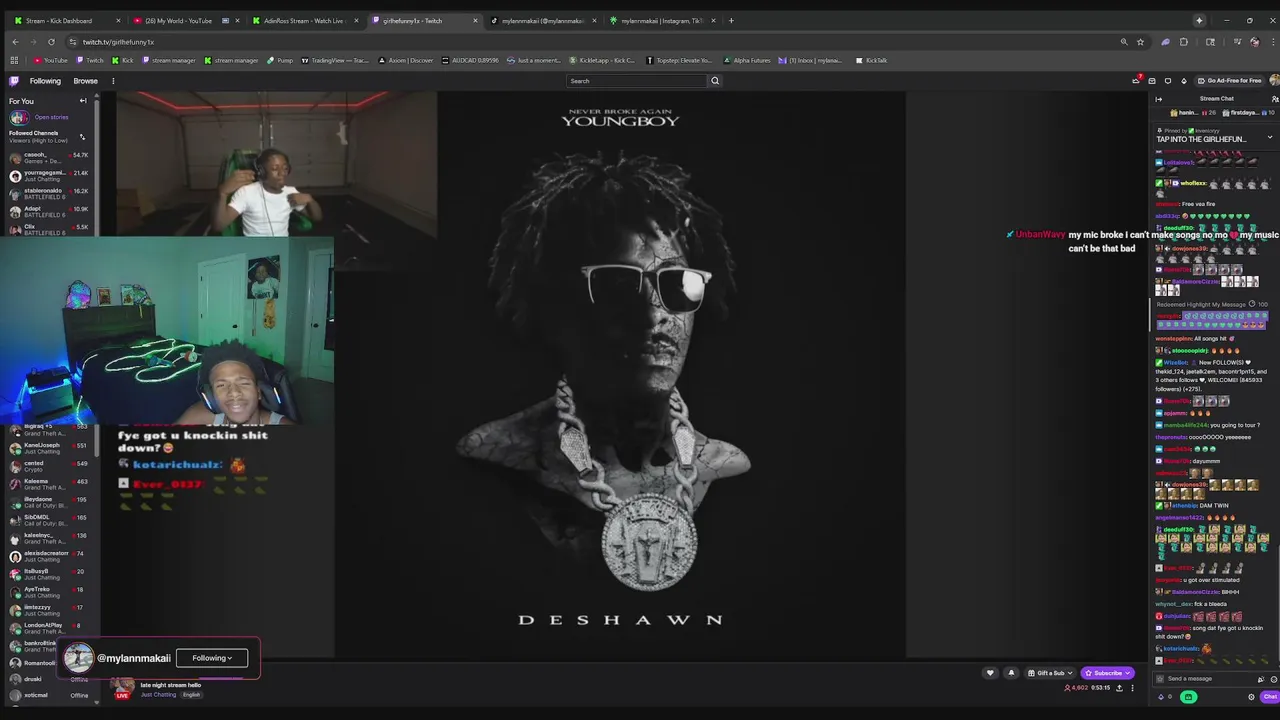Open chat settings gear
The image size is (1280, 720).
click(x=1251, y=697)
